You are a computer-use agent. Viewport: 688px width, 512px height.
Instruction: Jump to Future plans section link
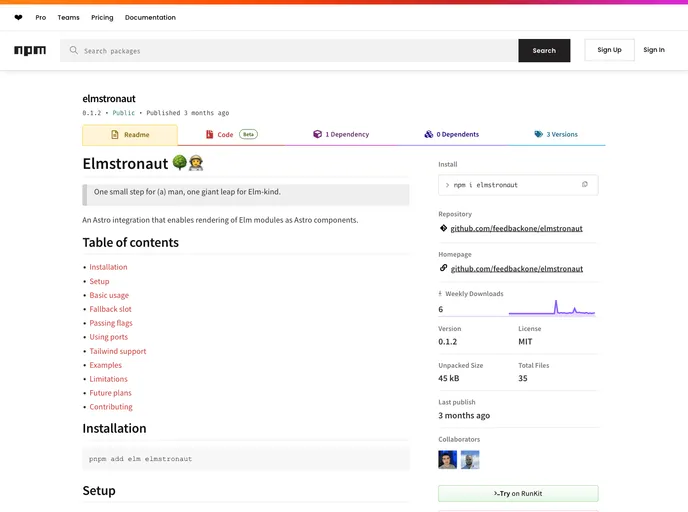pyautogui.click(x=111, y=393)
